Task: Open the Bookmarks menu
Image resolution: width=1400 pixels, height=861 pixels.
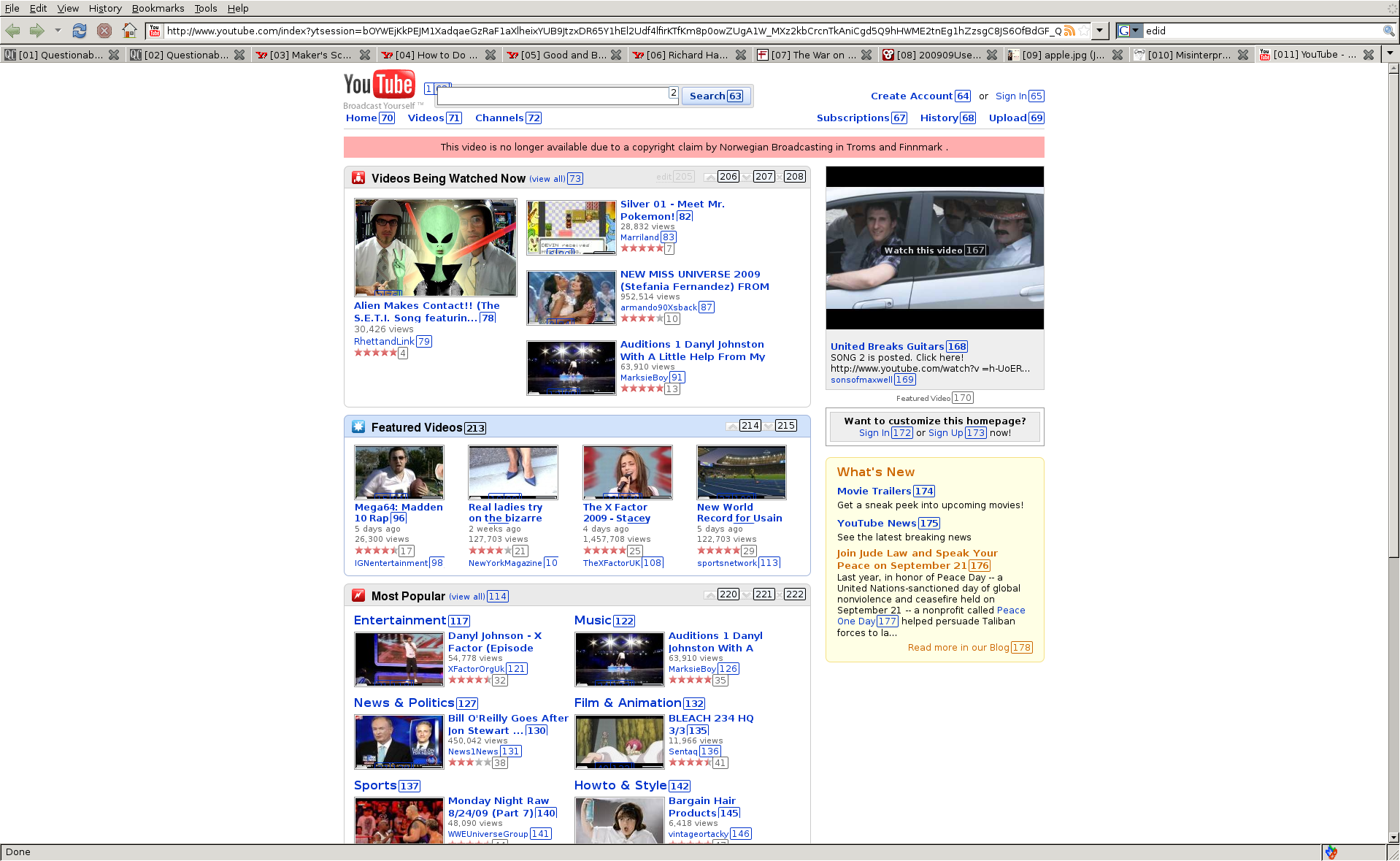Action: pyautogui.click(x=158, y=8)
